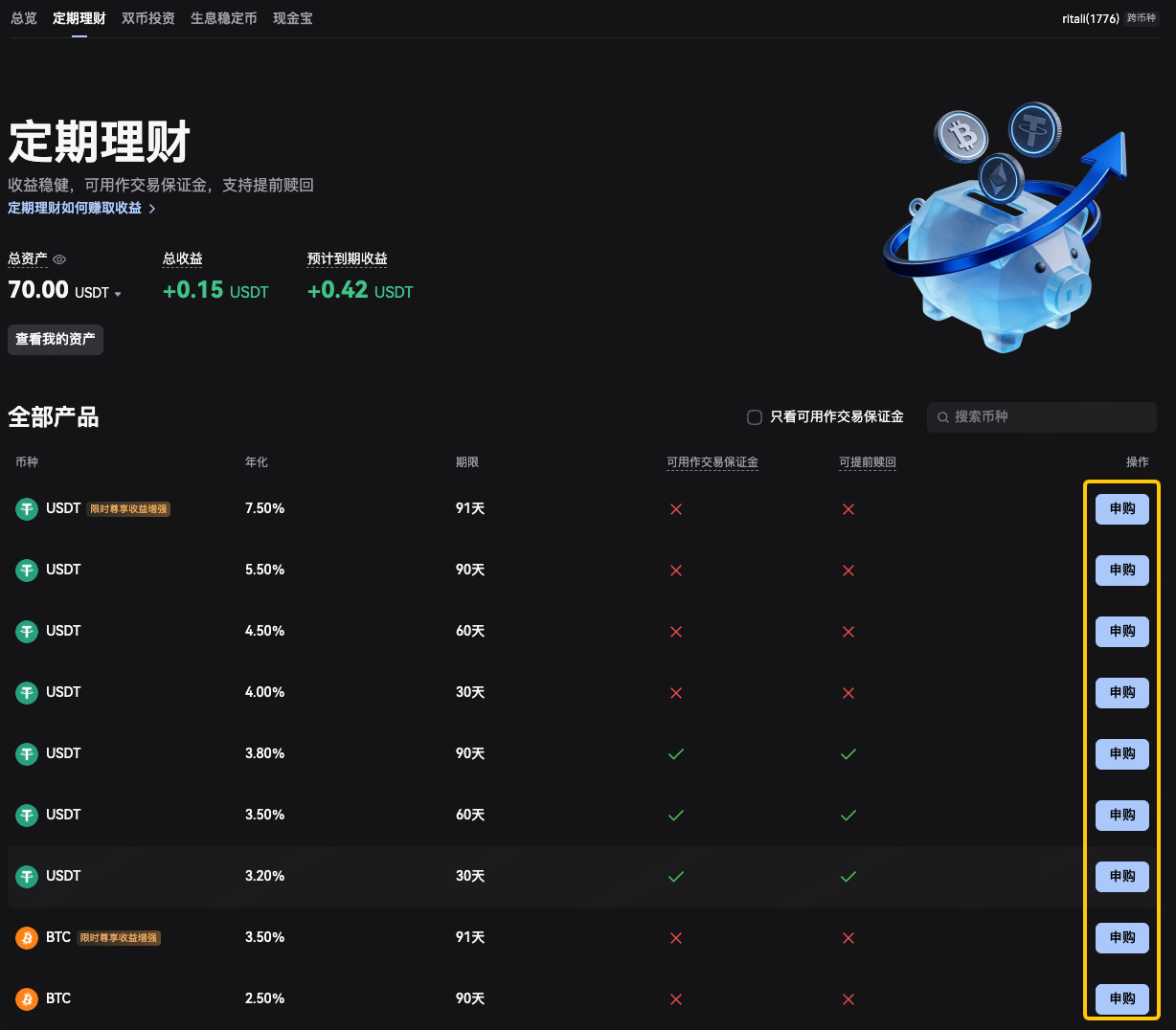Click the green margin checkmark in the 3.80% row
This screenshot has width=1176, height=1030.
pos(676,754)
